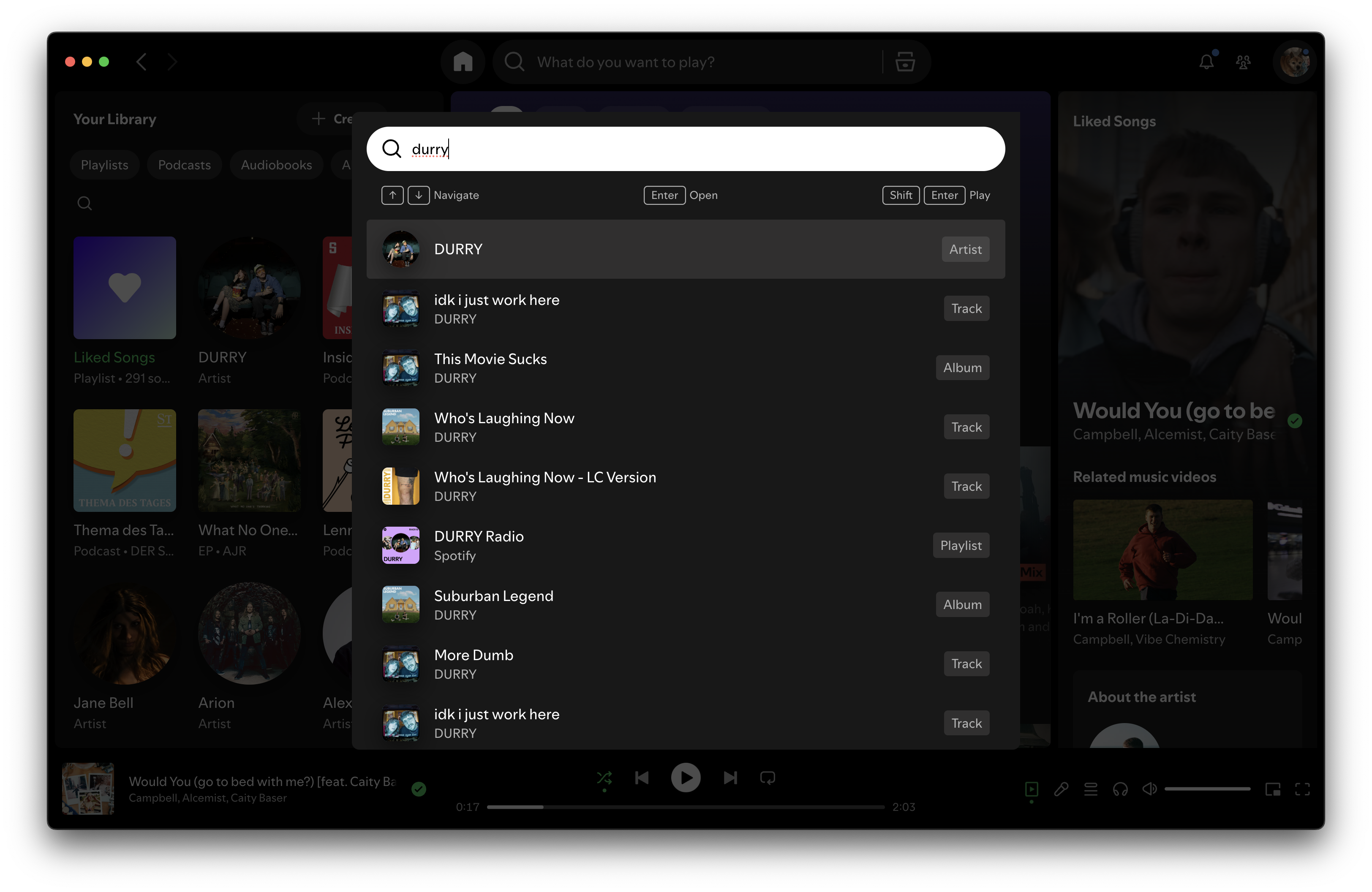This screenshot has height=892, width=1372.
Task: Click the About the artist card
Action: click(1187, 709)
